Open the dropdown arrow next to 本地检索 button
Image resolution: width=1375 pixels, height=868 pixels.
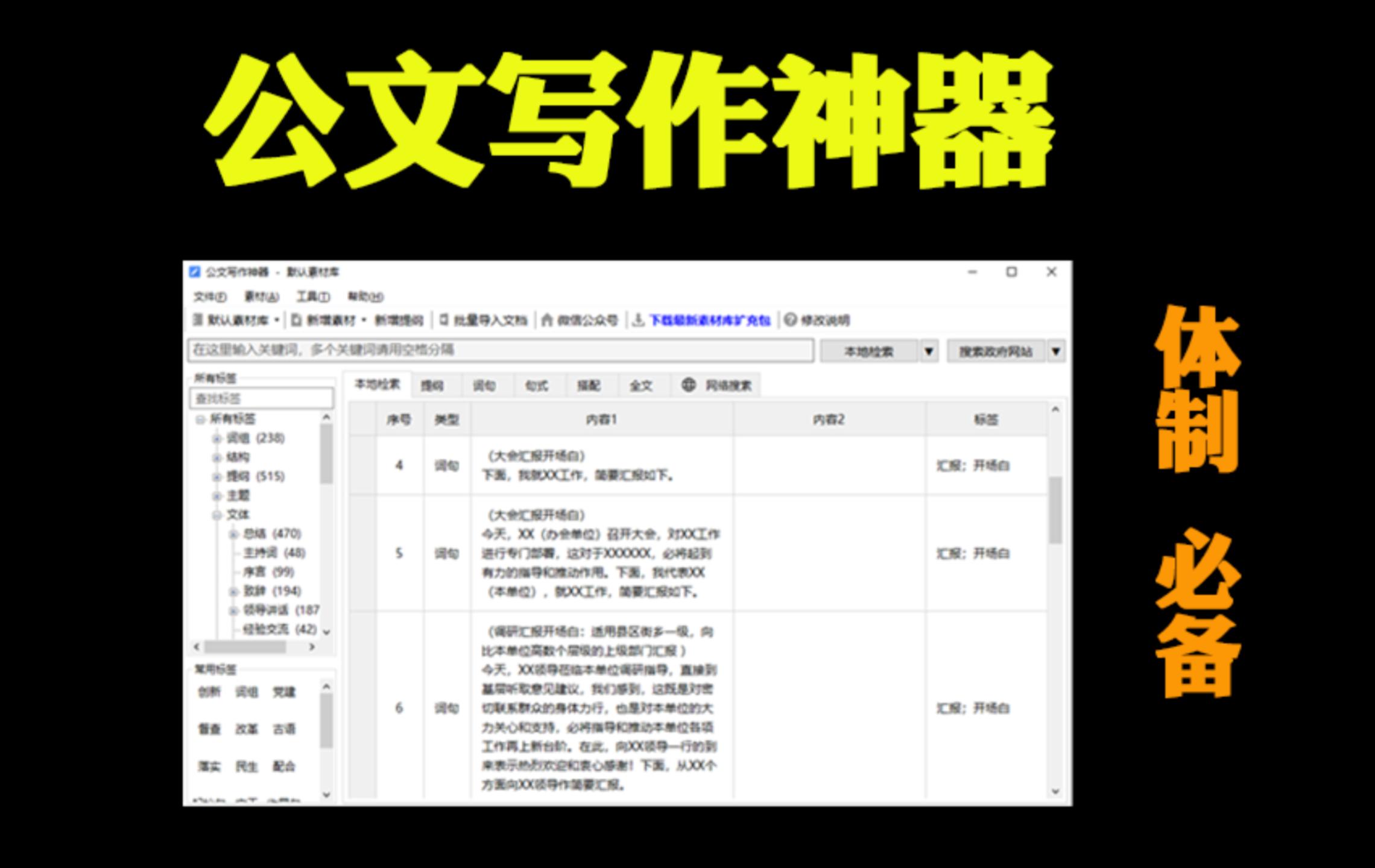point(929,351)
